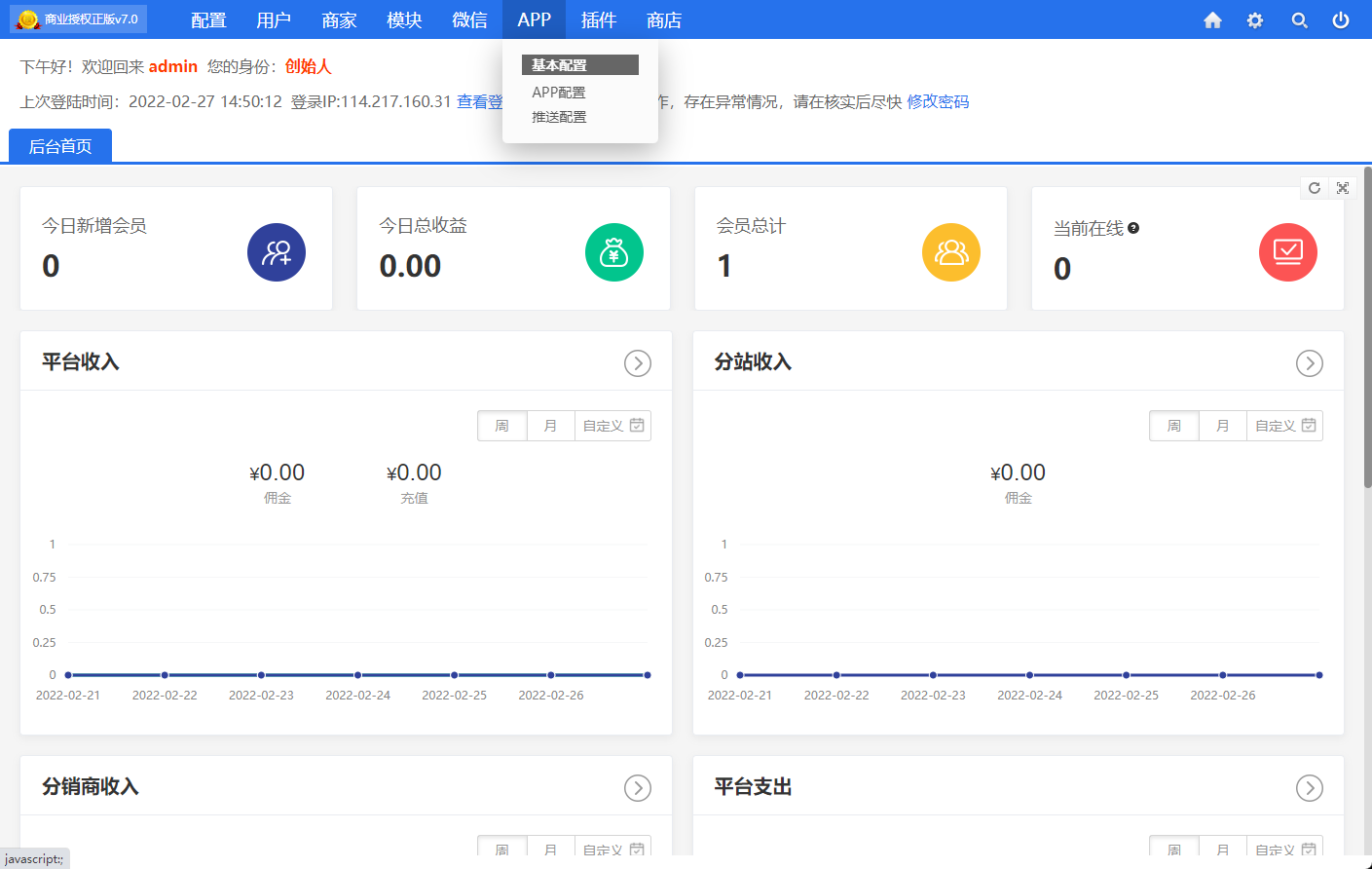
Task: Click the refresh icon above cards
Action: (1315, 188)
